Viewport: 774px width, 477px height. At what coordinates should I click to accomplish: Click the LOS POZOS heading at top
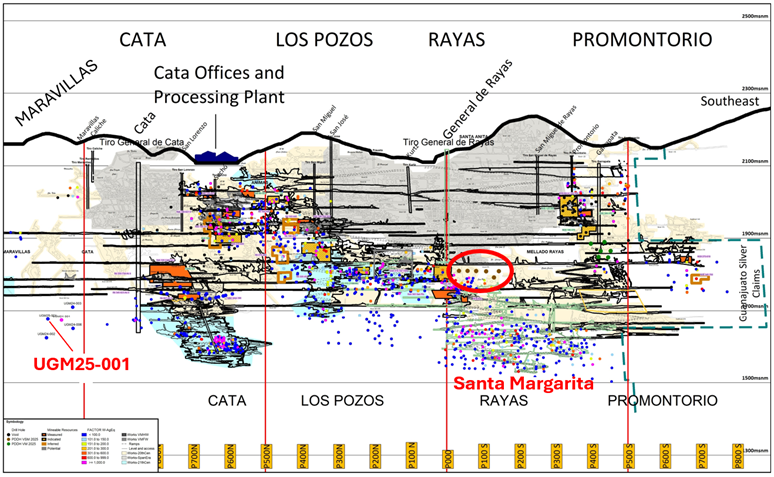click(324, 40)
